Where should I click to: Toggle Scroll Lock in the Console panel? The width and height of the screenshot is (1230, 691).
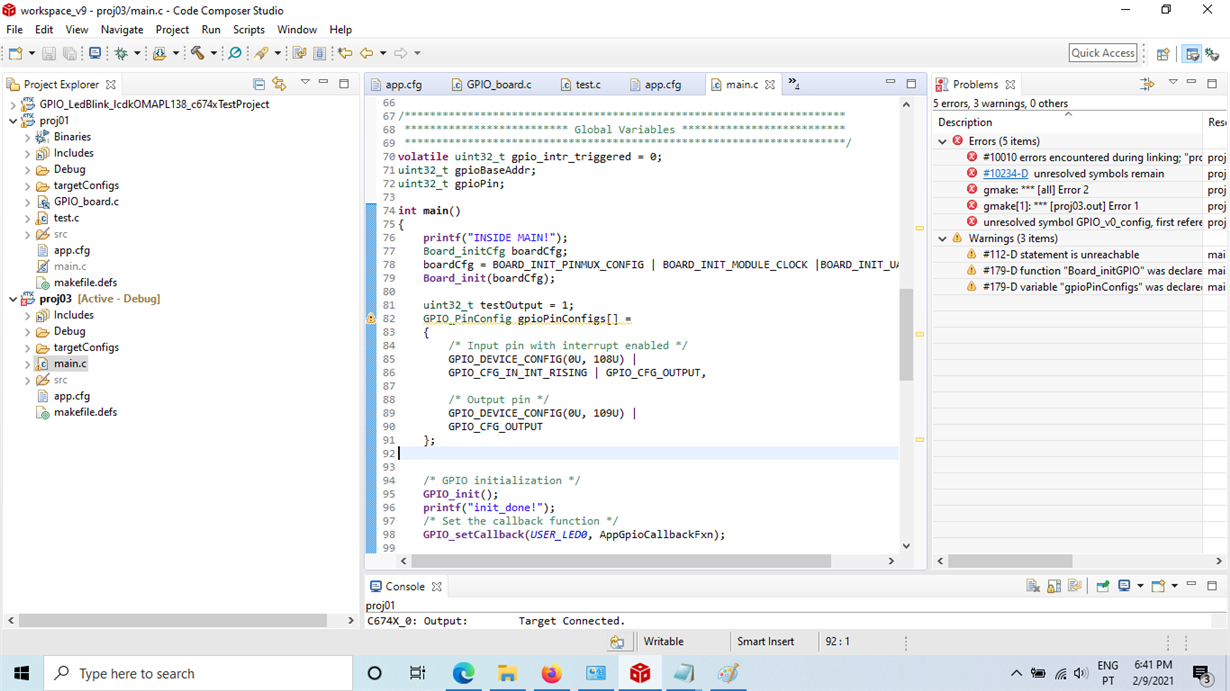(x=1054, y=586)
